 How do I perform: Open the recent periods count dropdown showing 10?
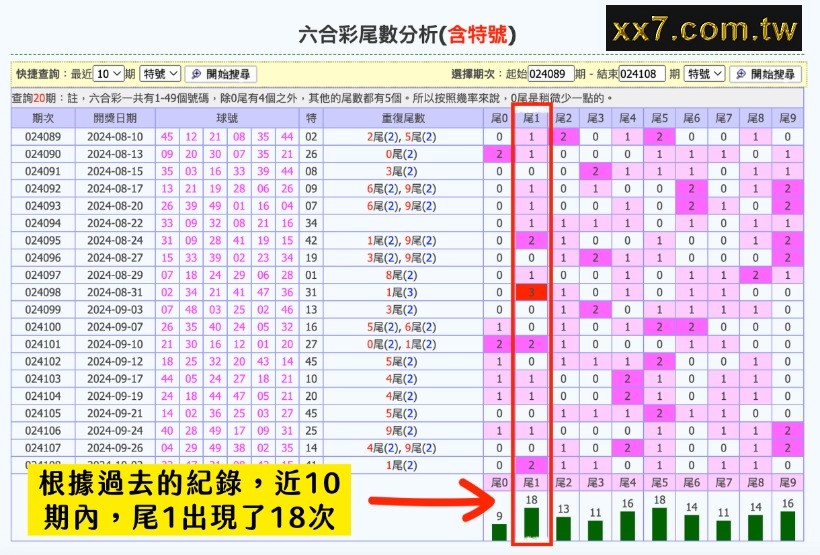click(109, 74)
